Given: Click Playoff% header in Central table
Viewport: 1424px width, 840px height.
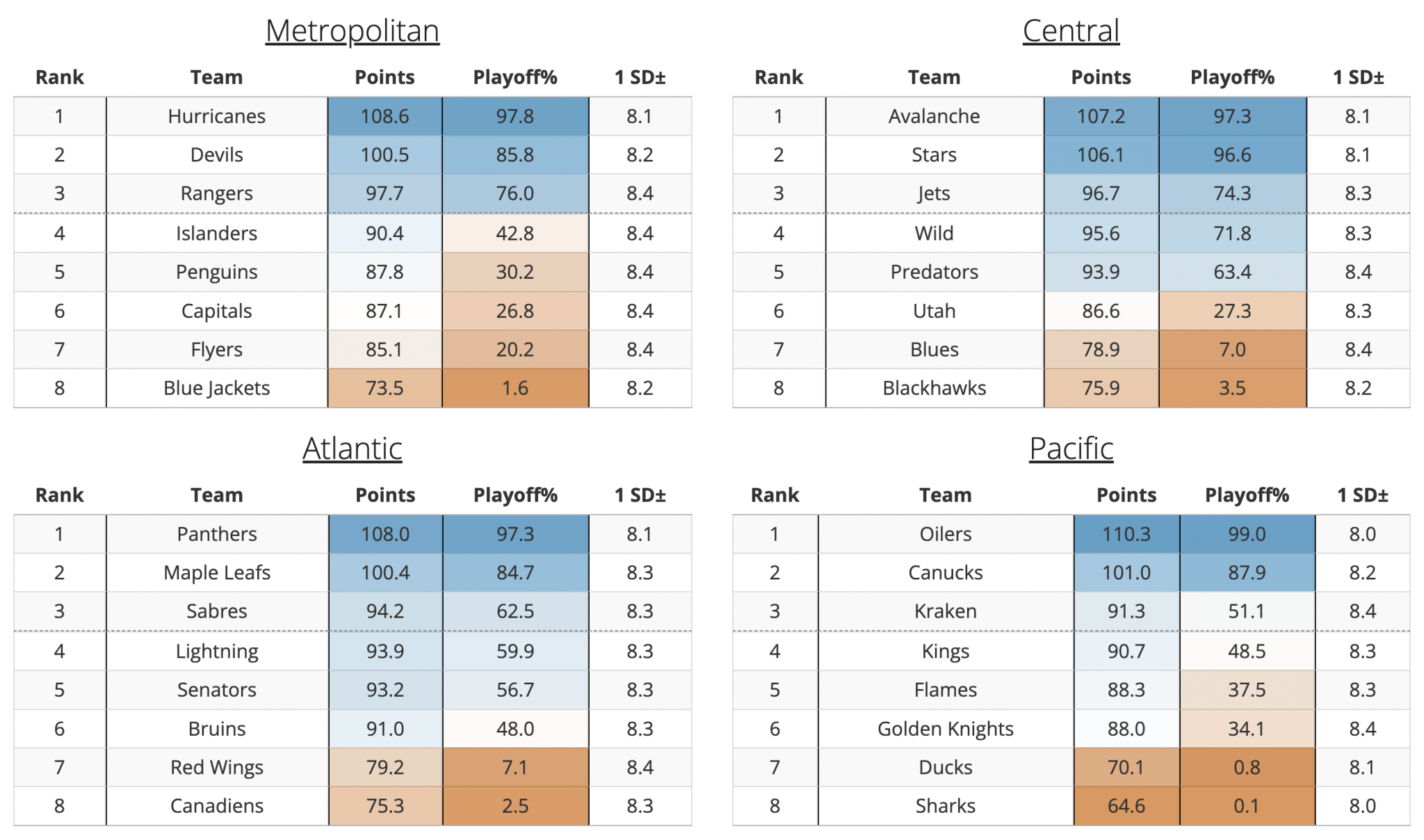Looking at the screenshot, I should click(1232, 77).
